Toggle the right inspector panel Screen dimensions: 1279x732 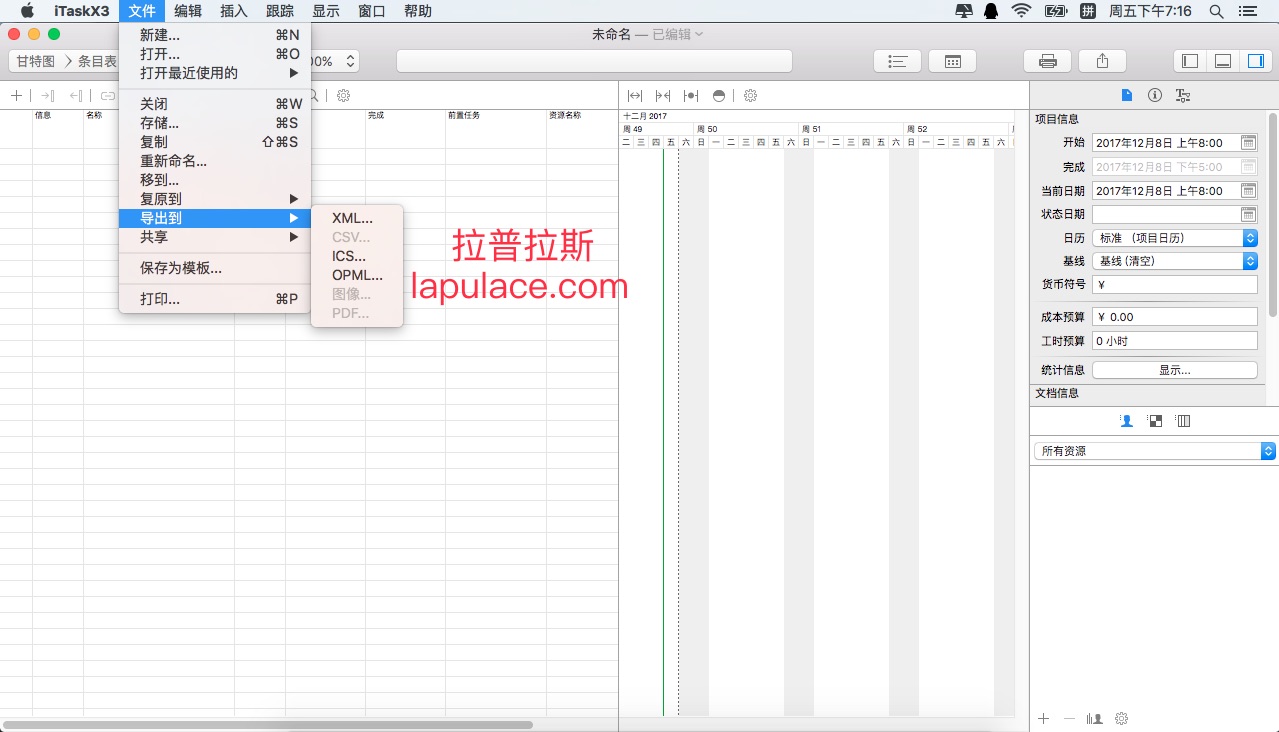pyautogui.click(x=1254, y=61)
